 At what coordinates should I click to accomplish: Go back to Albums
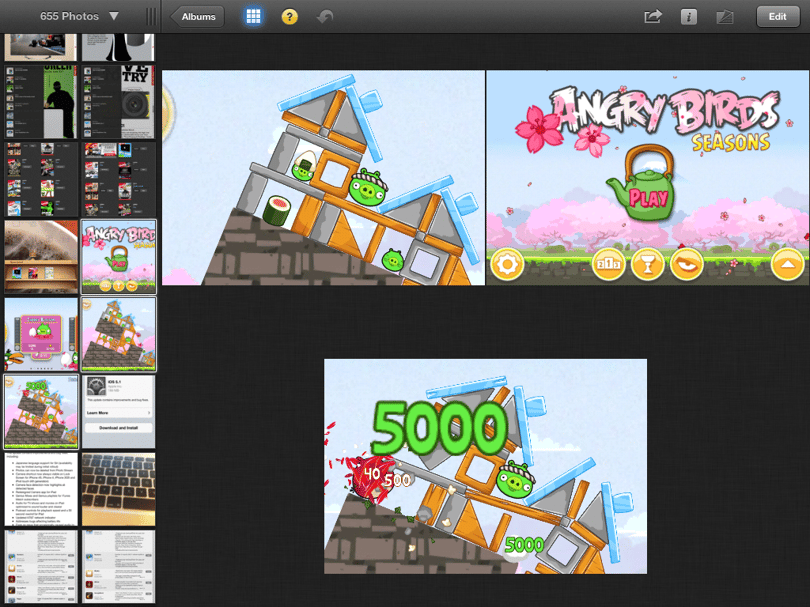pos(198,17)
